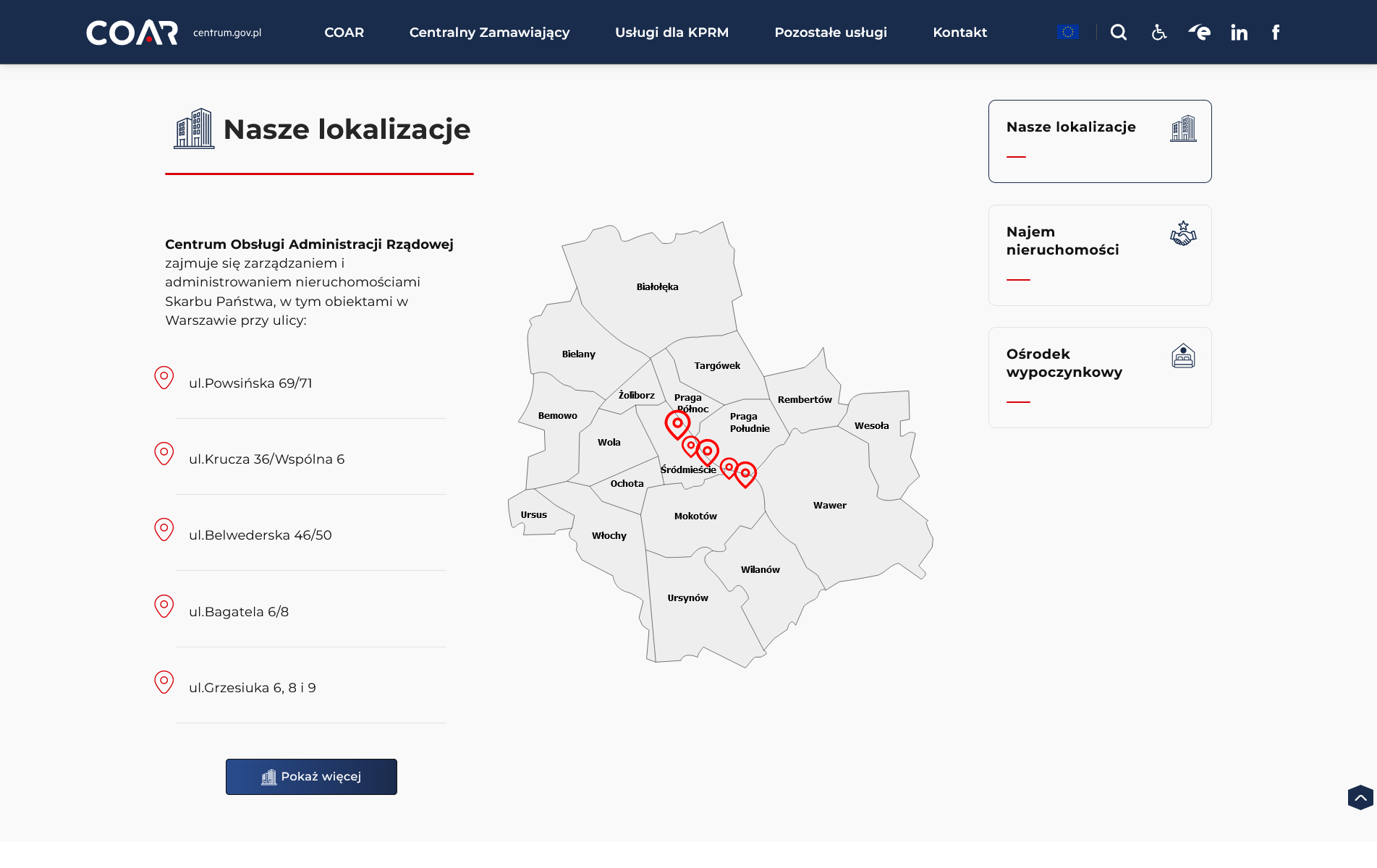
Task: Click the scroll-to-top arrow icon
Action: pos(1360,798)
